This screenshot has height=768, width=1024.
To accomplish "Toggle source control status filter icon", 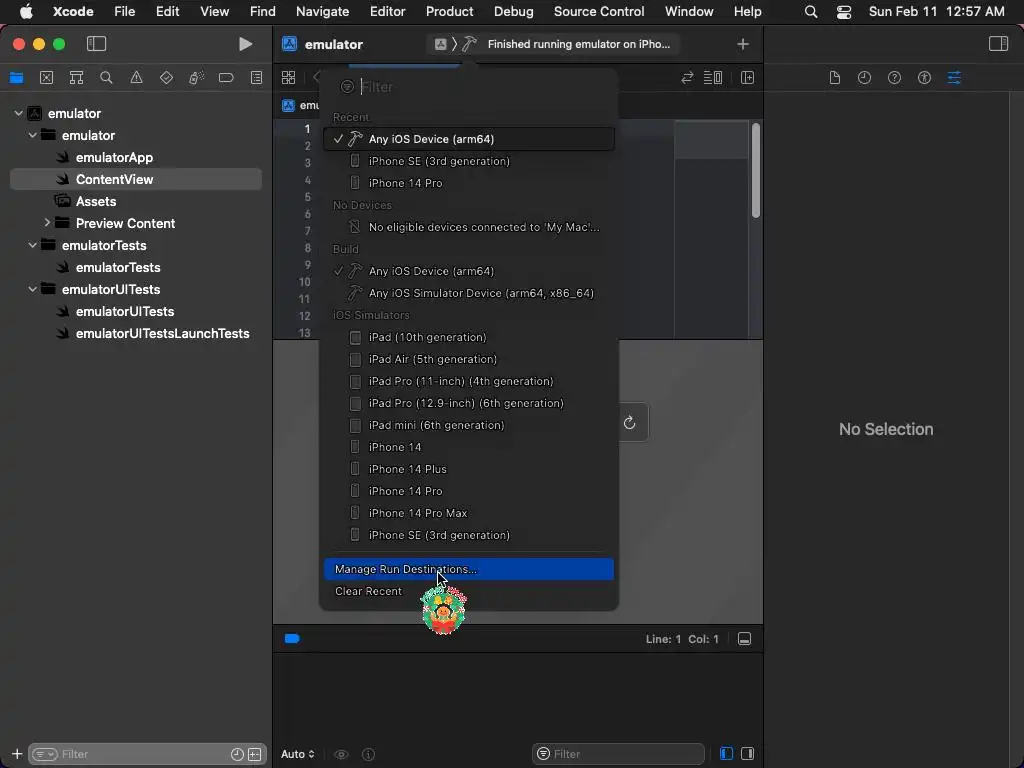I will pyautogui.click(x=255, y=754).
